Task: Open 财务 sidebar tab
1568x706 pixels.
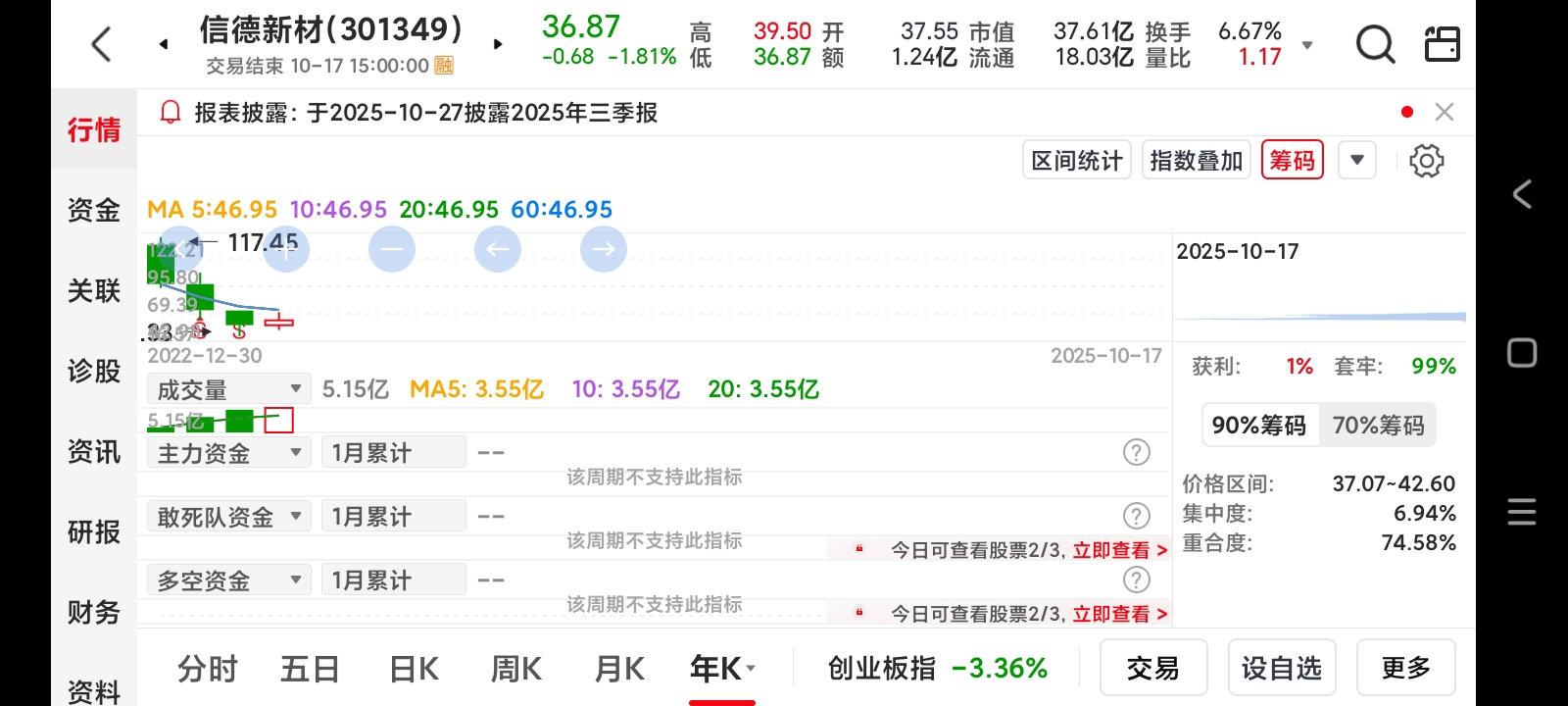Action: pos(94,612)
